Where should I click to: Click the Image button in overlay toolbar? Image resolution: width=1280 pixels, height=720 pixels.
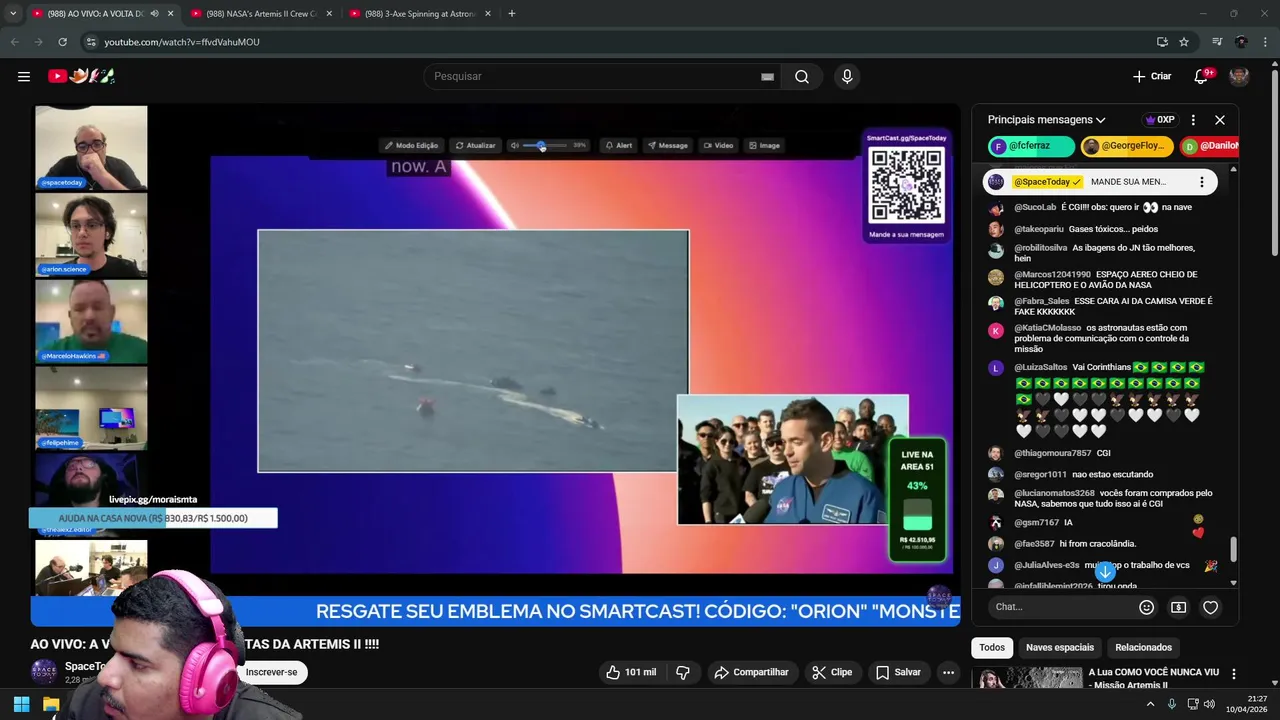pyautogui.click(x=764, y=145)
